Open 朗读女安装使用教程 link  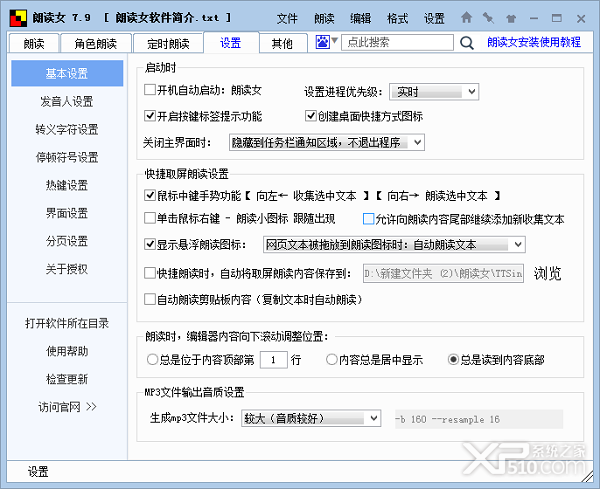tap(534, 42)
